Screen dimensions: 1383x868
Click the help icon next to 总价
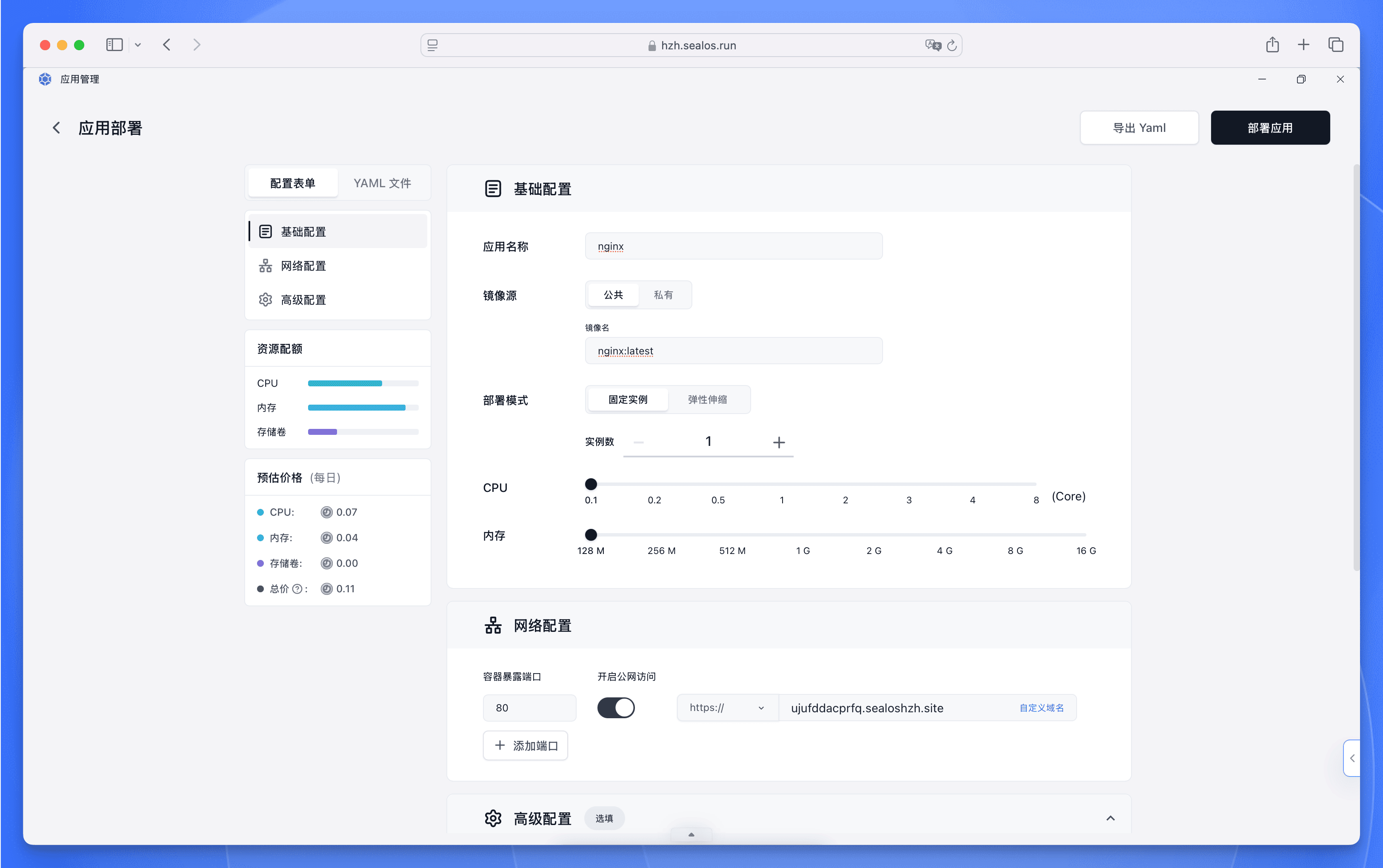[297, 589]
